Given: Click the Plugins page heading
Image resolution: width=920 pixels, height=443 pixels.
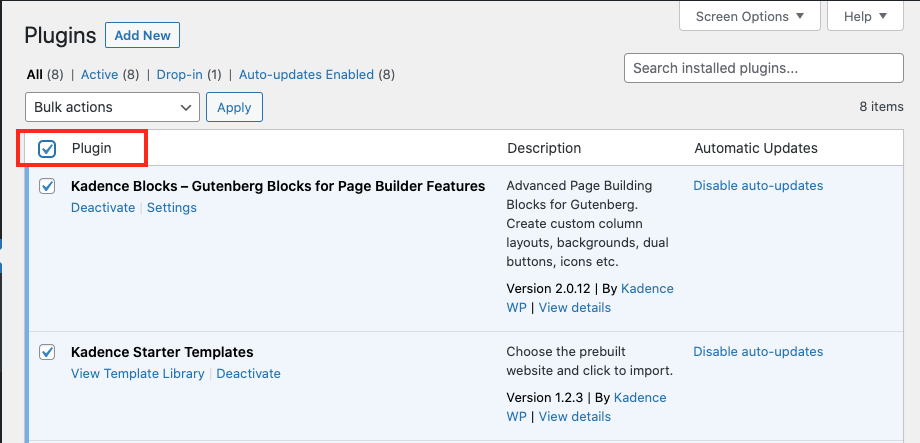Looking at the screenshot, I should pyautogui.click(x=60, y=35).
